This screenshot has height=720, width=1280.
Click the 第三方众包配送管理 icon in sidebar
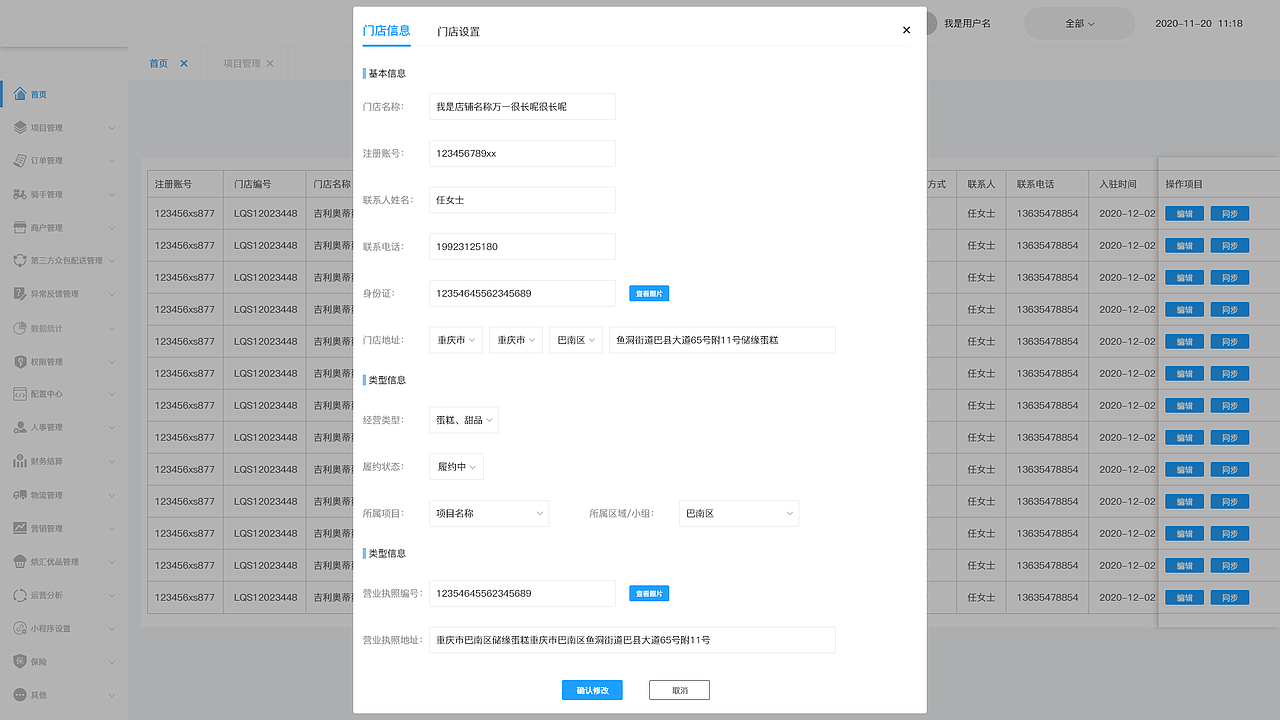20,261
